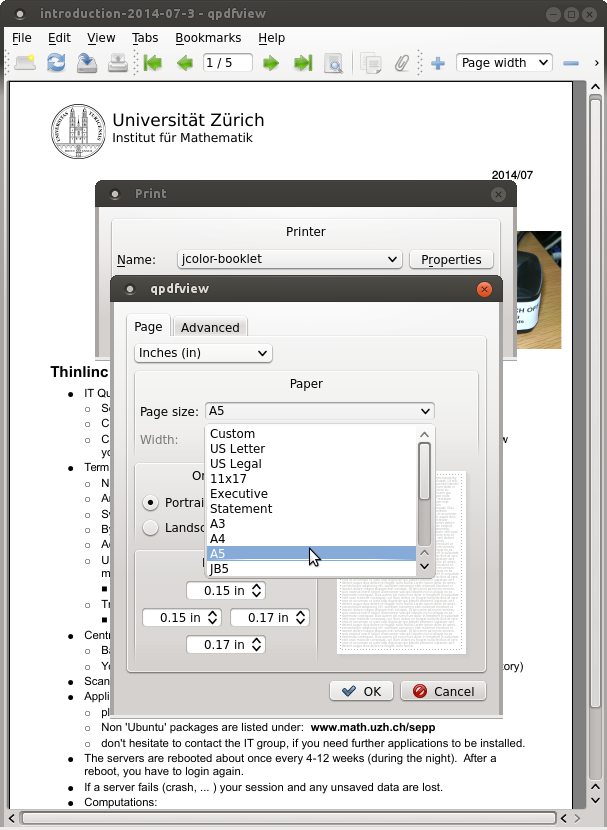607x830 pixels.
Task: Choose Executive in page size list
Action: tap(311, 493)
